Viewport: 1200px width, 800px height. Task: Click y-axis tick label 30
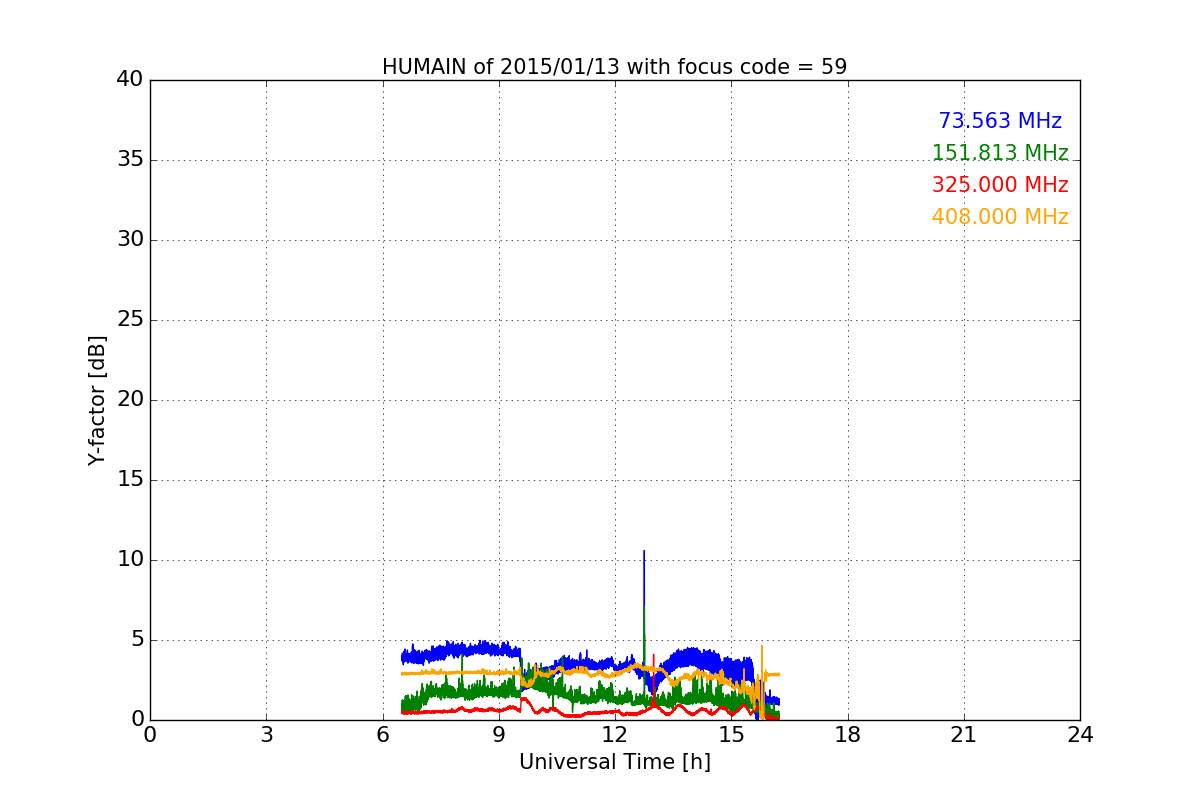130,240
